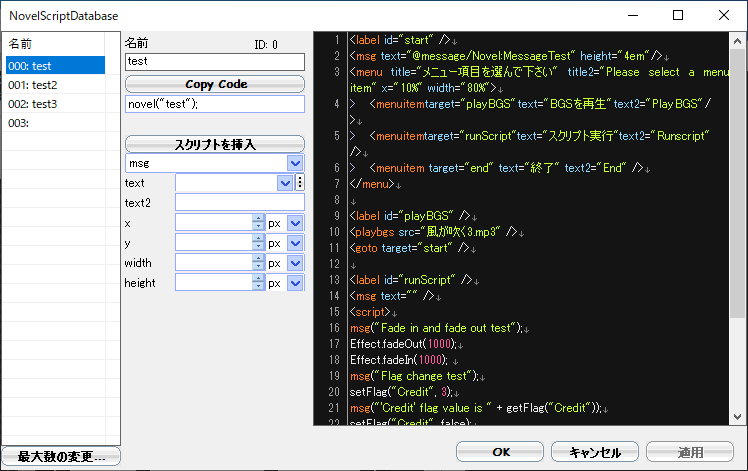748x471 pixels.
Task: Click the code editor scrollbar up arrow
Action: pos(737,41)
